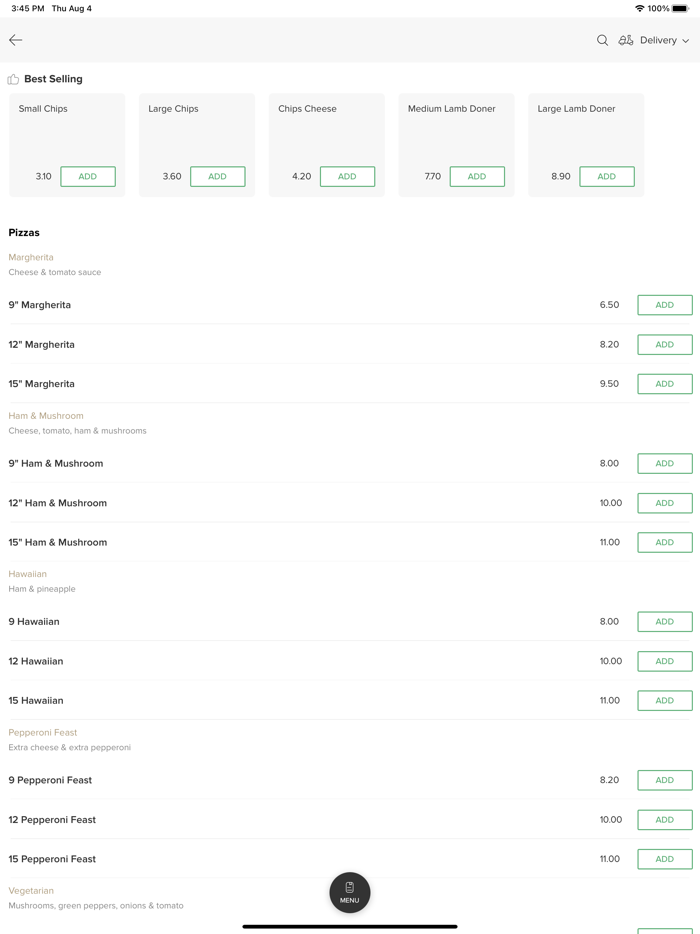The height and width of the screenshot is (934, 700).
Task: Tap the status bar date Thu Aug 4
Action: 71,8
